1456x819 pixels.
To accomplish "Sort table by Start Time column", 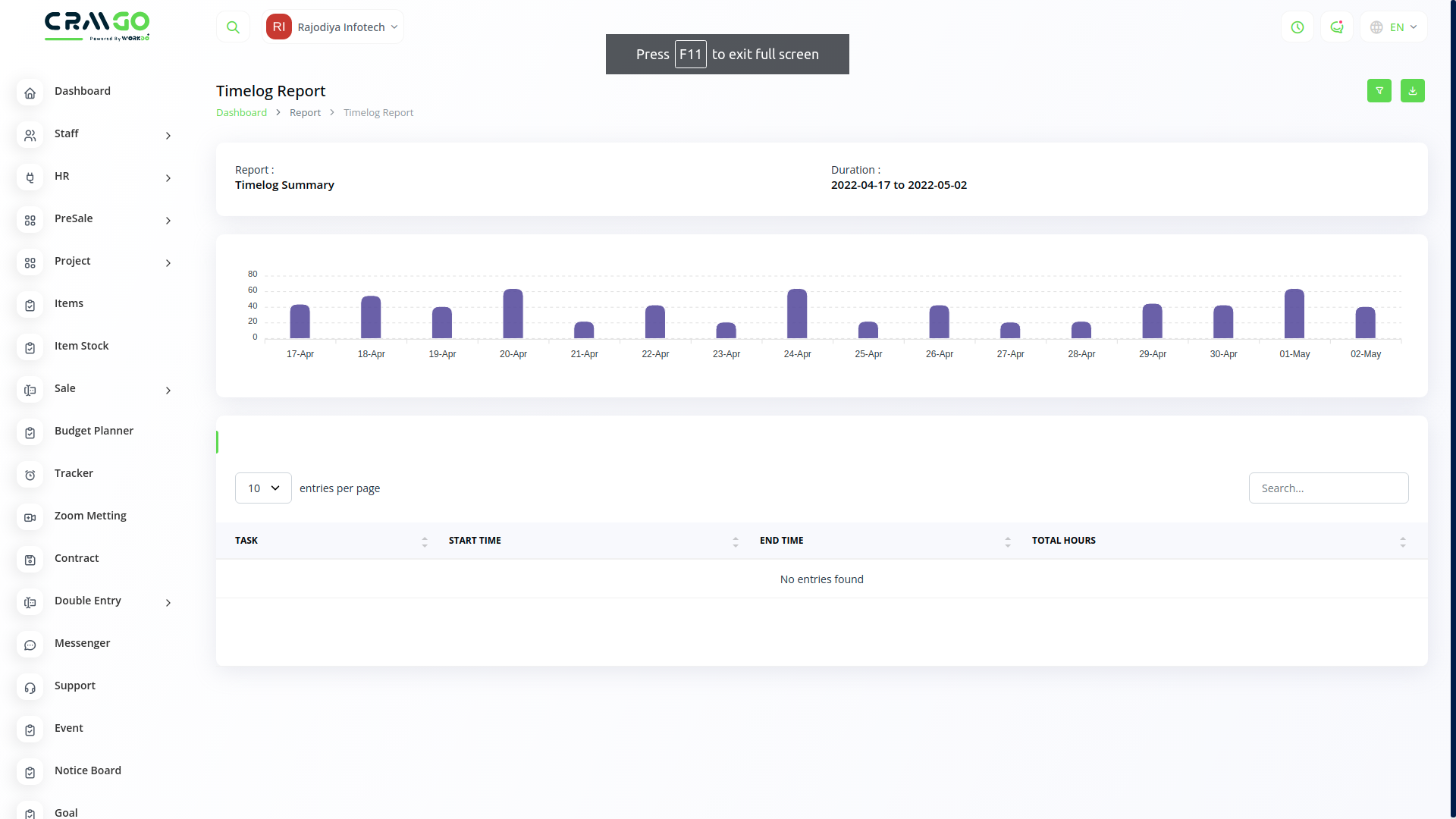I will tap(735, 541).
